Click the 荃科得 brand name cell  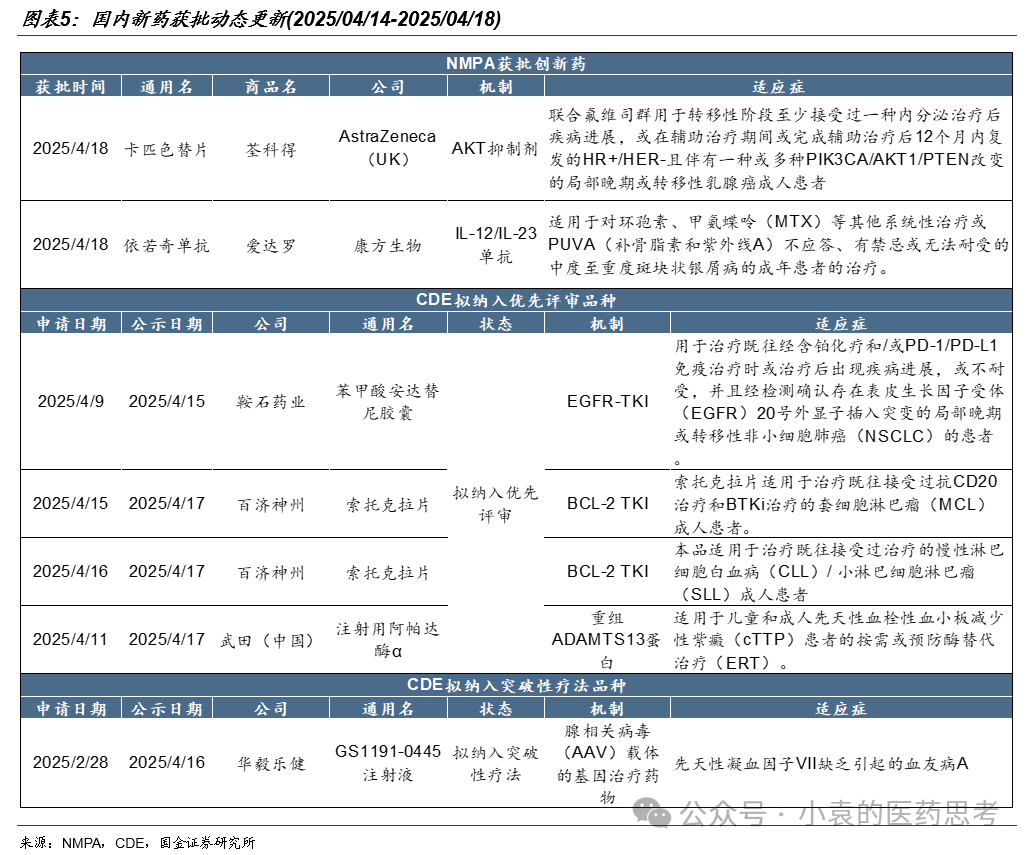[x=271, y=149]
